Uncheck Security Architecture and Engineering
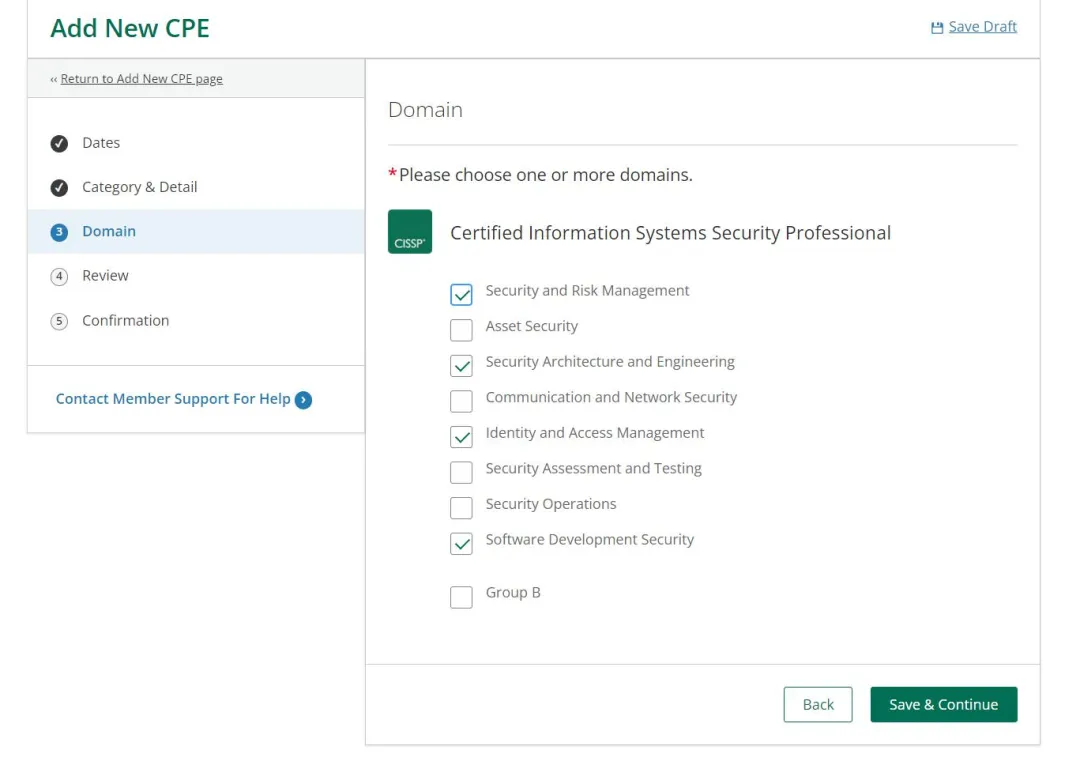The image size is (1080, 765). (x=461, y=366)
